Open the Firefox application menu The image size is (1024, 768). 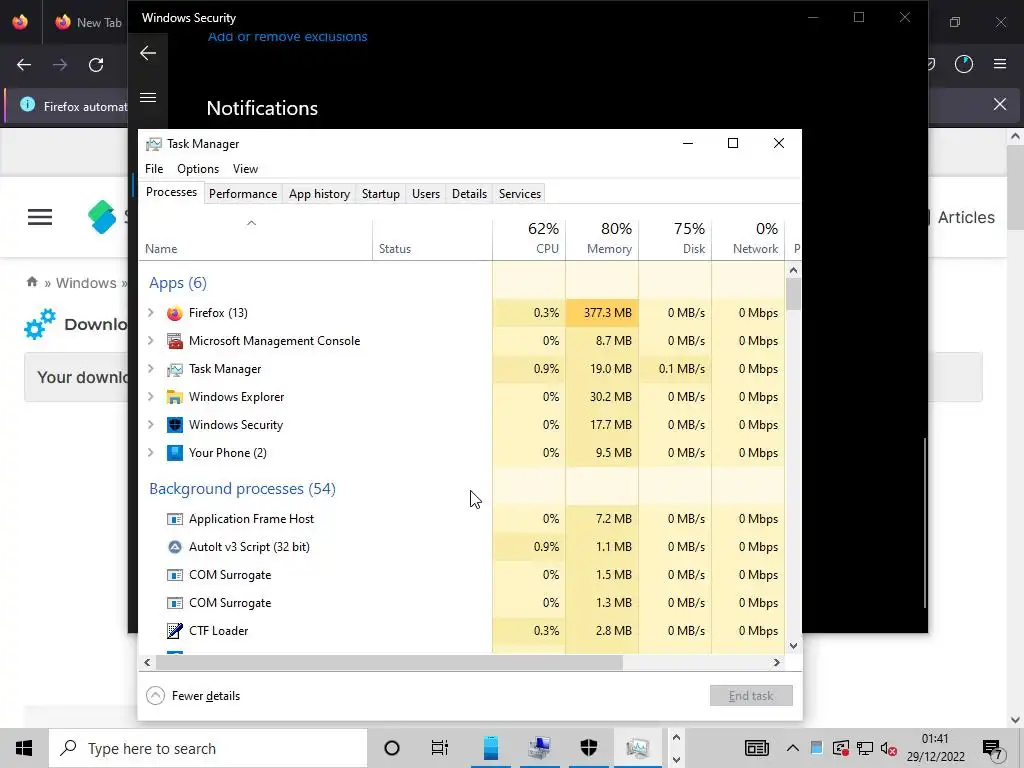pyautogui.click(x=999, y=64)
